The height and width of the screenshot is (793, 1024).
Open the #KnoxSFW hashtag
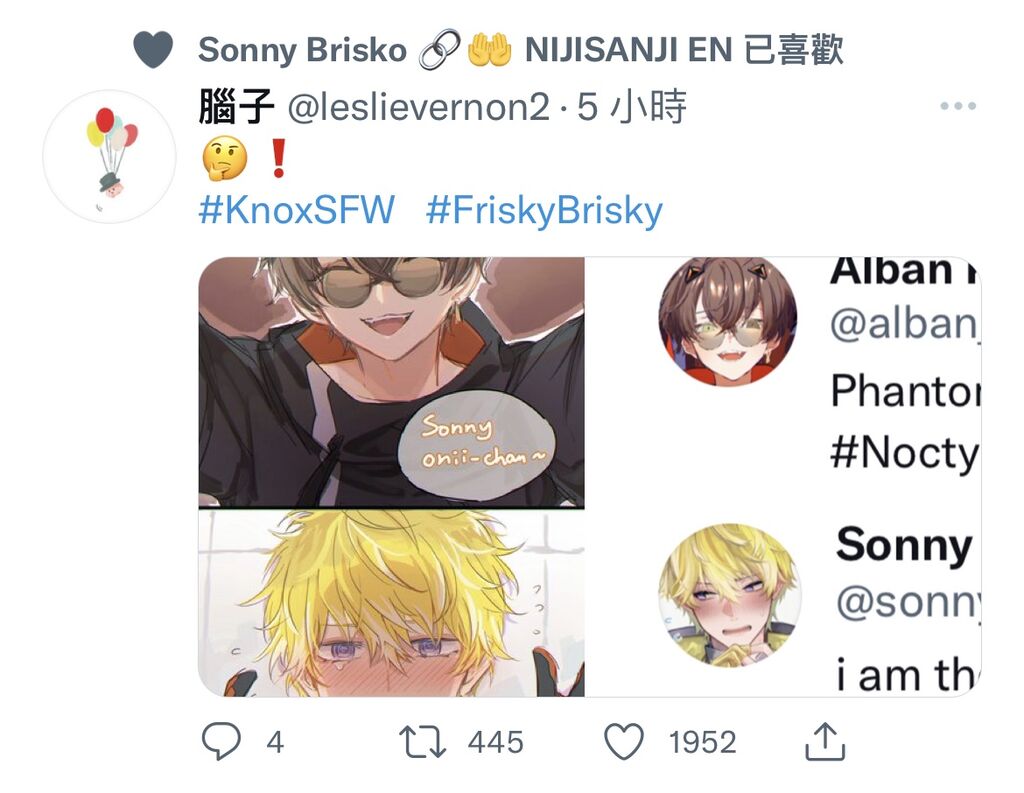coord(296,210)
